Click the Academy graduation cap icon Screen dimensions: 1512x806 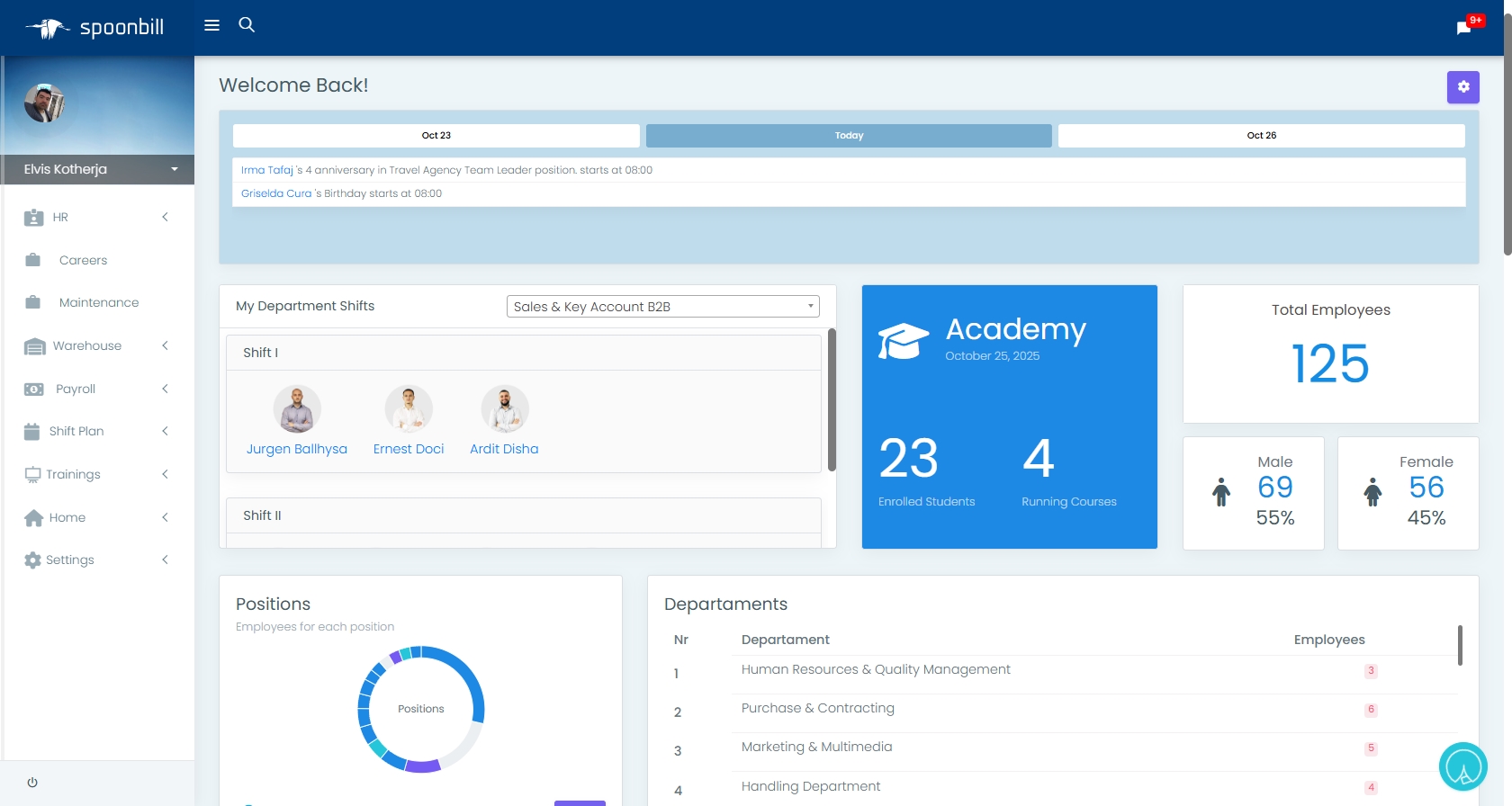[904, 341]
